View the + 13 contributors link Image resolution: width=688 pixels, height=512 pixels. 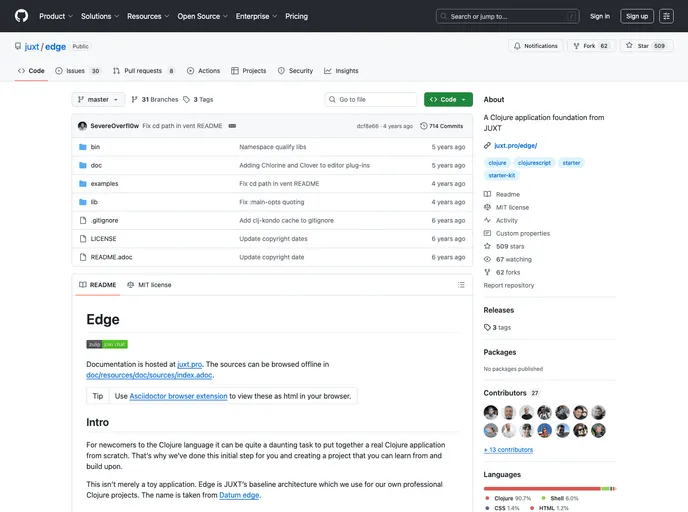(x=508, y=450)
